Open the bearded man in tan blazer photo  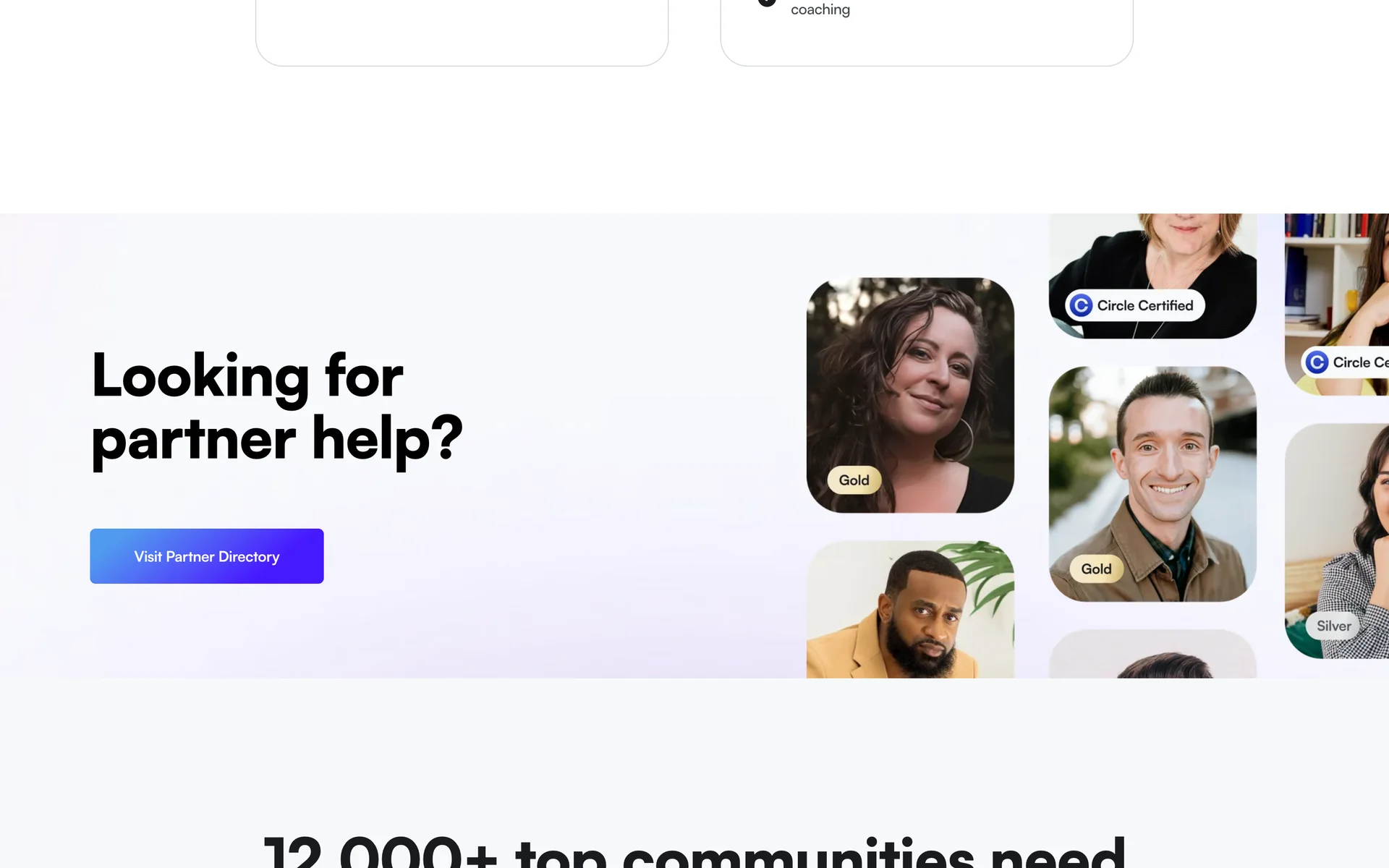pos(910,609)
